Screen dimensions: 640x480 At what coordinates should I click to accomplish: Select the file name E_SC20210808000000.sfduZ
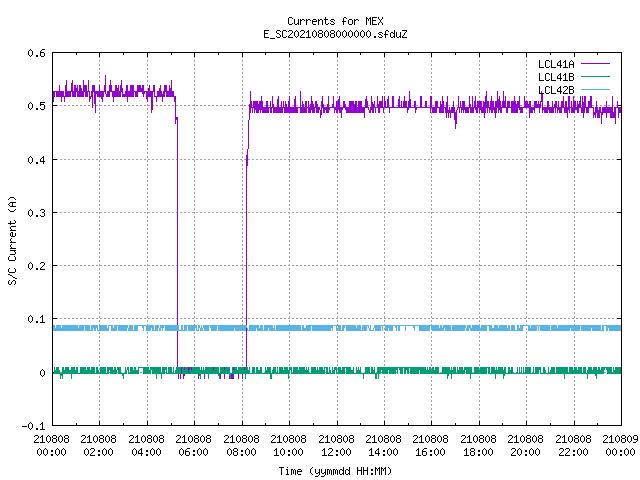335,34
